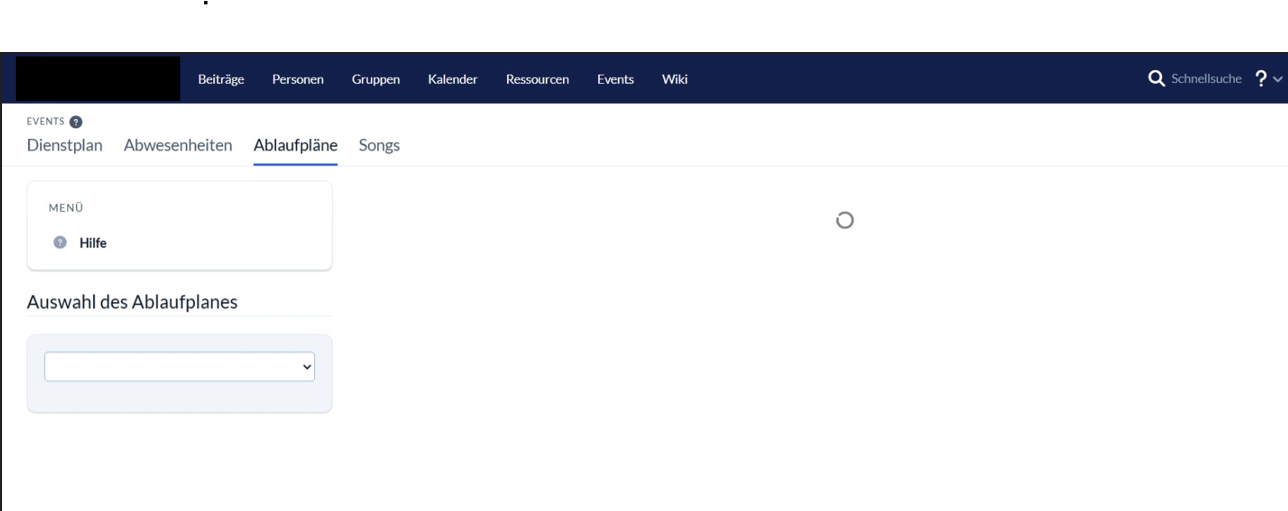Switch to the Songs tab
This screenshot has width=1288, height=511.
point(379,145)
